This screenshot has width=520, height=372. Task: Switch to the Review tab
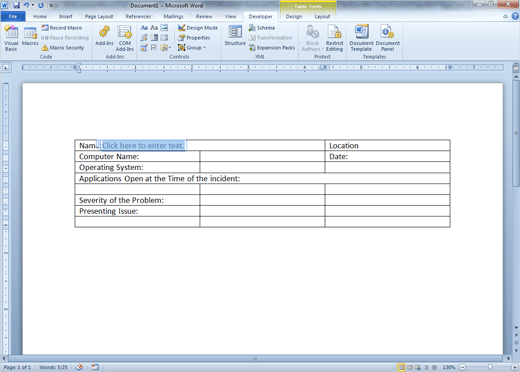204,16
